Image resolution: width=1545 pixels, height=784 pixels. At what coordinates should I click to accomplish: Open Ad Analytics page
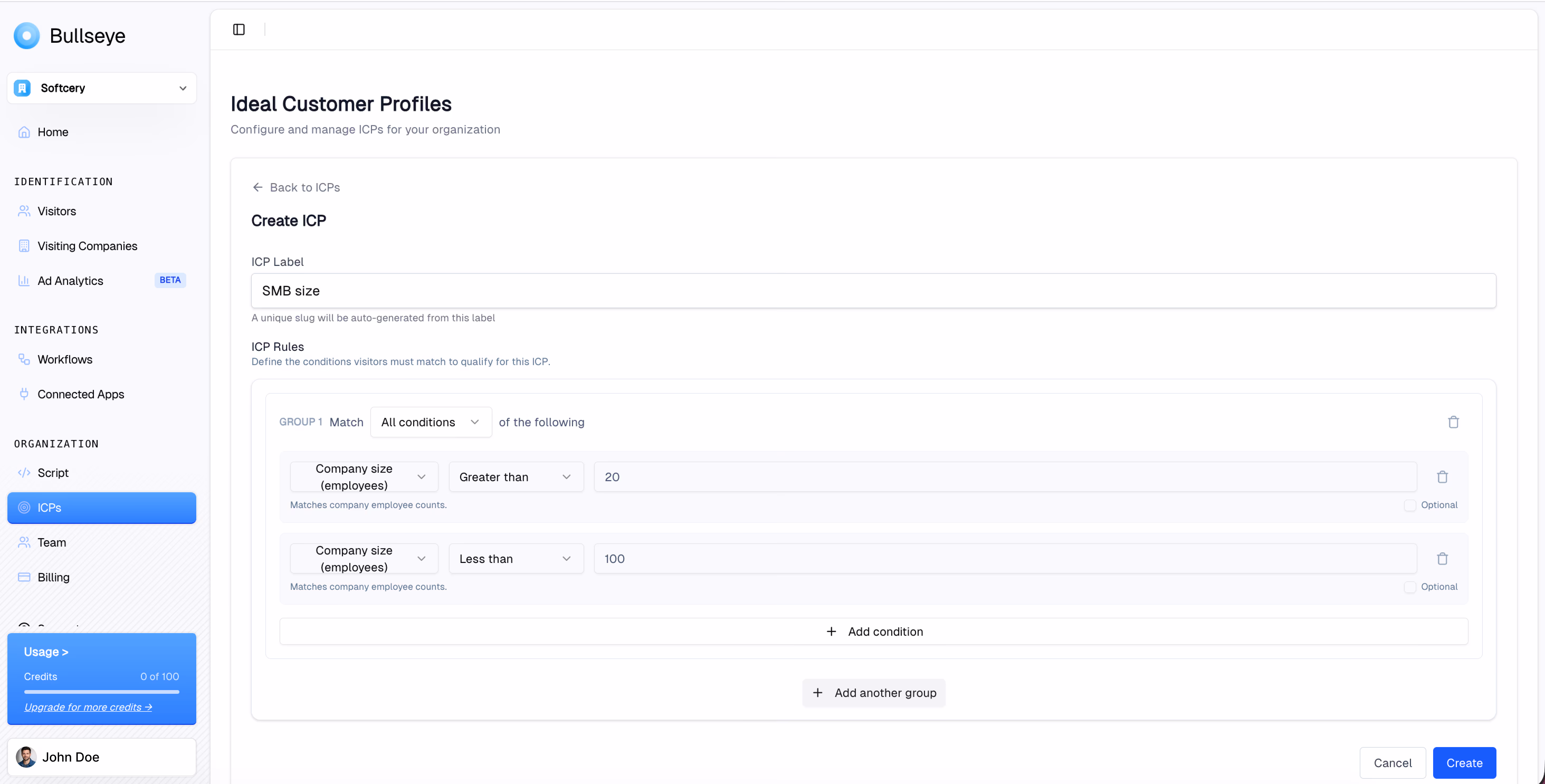click(101, 281)
